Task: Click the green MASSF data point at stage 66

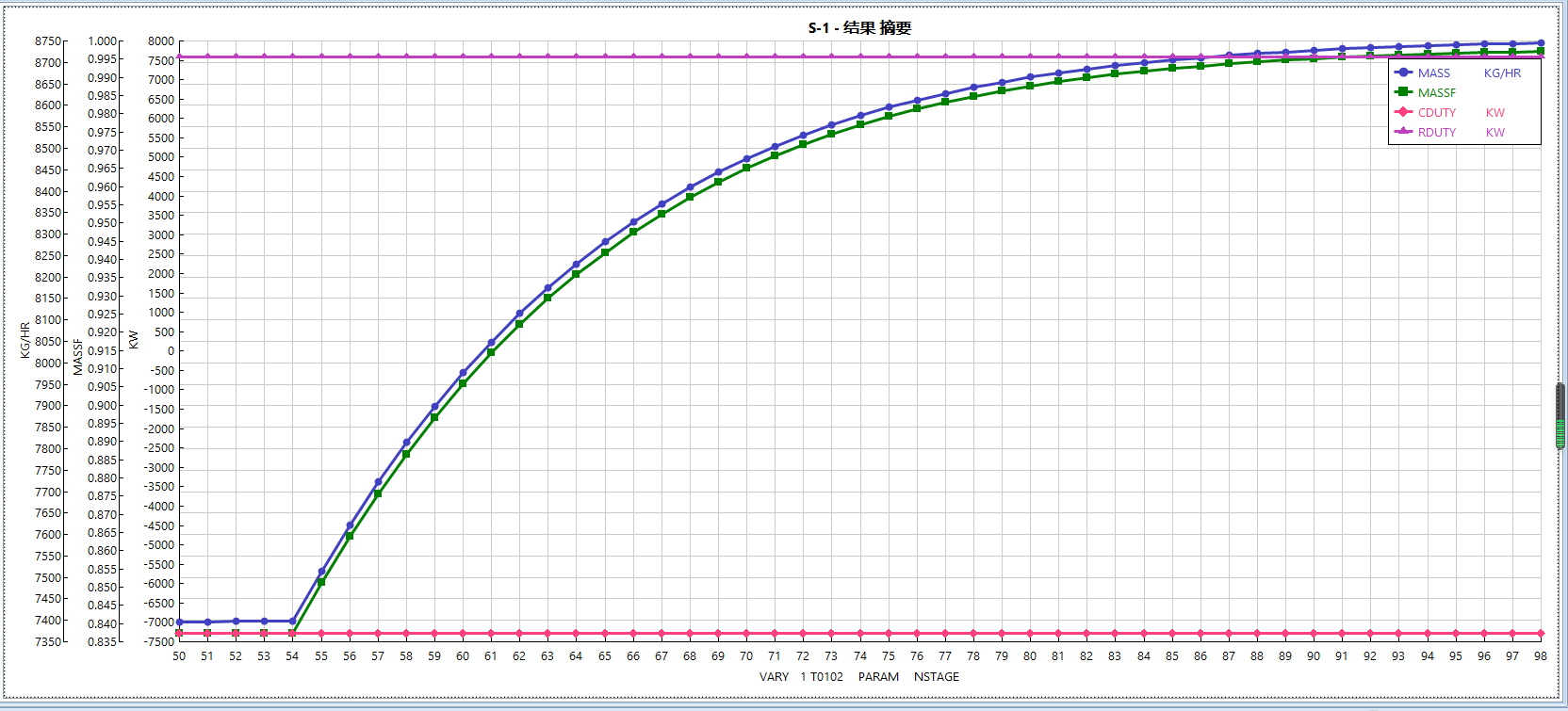Action: point(633,232)
